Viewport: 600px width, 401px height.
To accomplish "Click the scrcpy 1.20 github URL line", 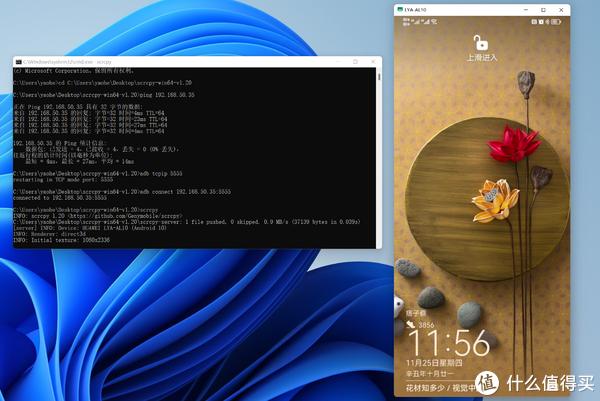I will [98, 216].
